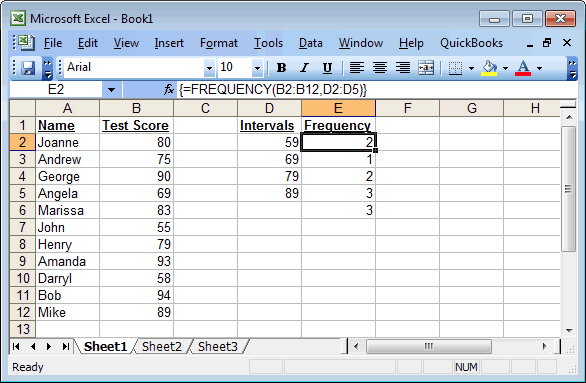This screenshot has height=383, width=586.
Task: Open the View menu
Action: pyautogui.click(x=126, y=43)
